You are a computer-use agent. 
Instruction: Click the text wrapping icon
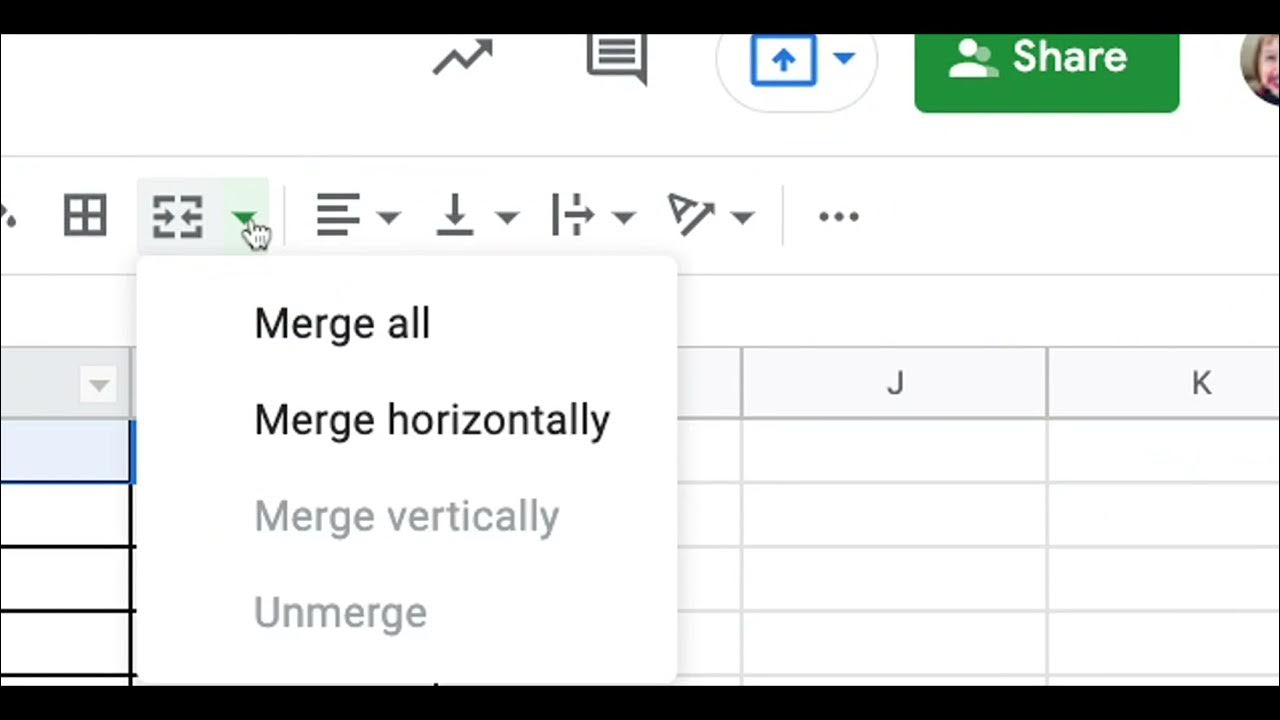click(573, 216)
